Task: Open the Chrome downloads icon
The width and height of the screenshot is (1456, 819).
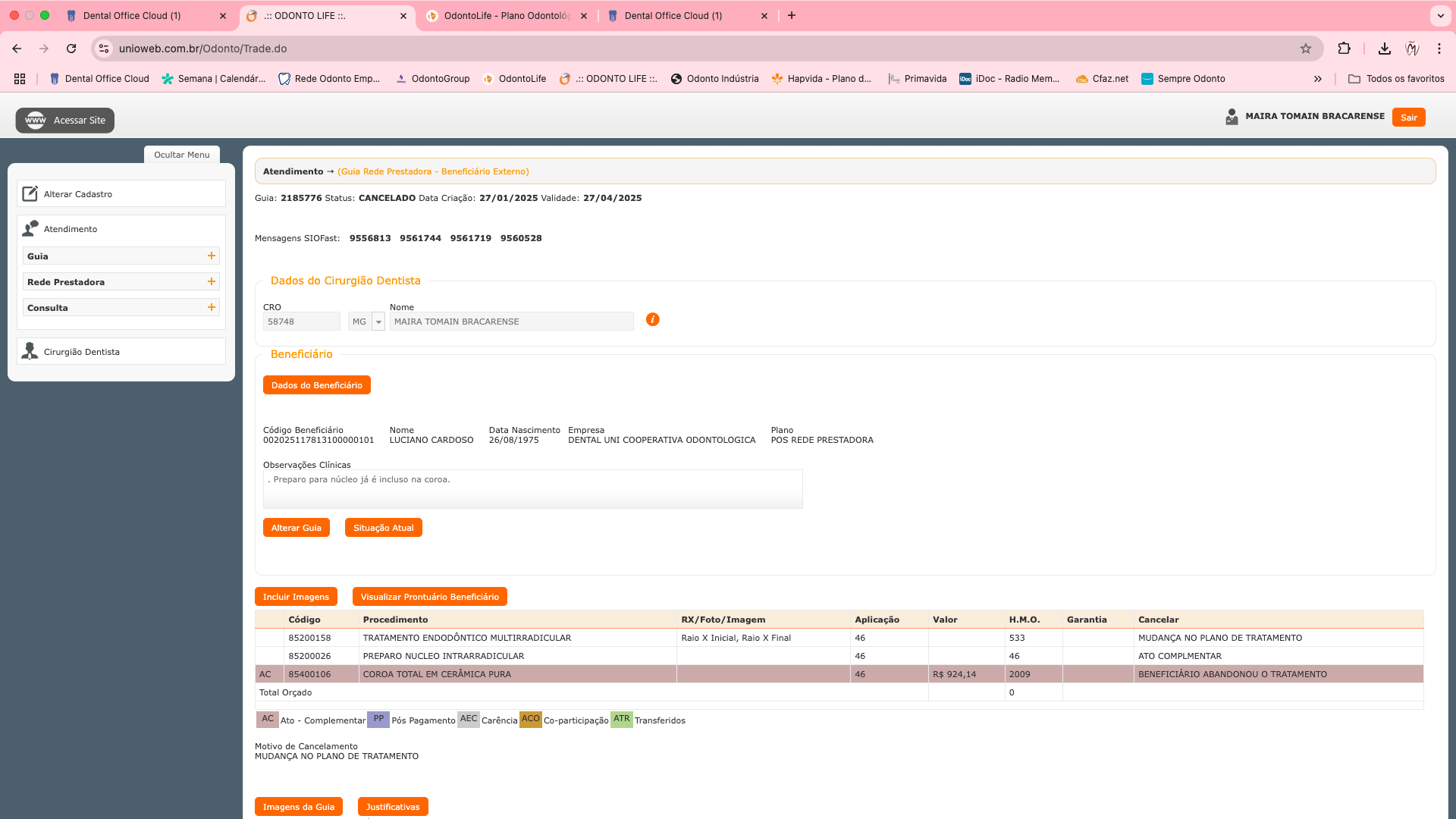Action: click(x=1384, y=49)
